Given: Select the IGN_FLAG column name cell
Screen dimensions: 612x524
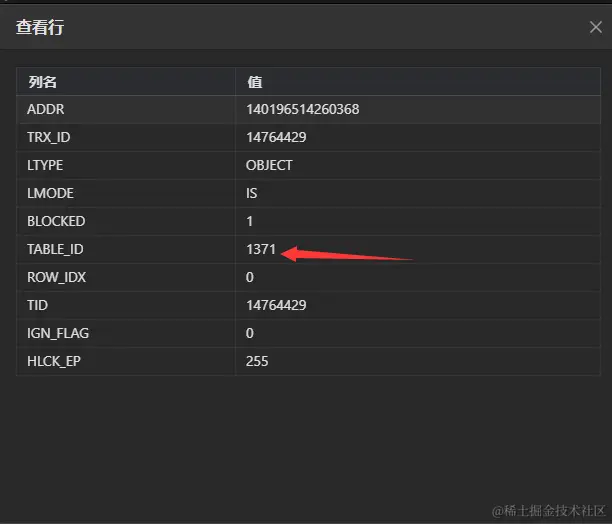Looking at the screenshot, I should [126, 333].
